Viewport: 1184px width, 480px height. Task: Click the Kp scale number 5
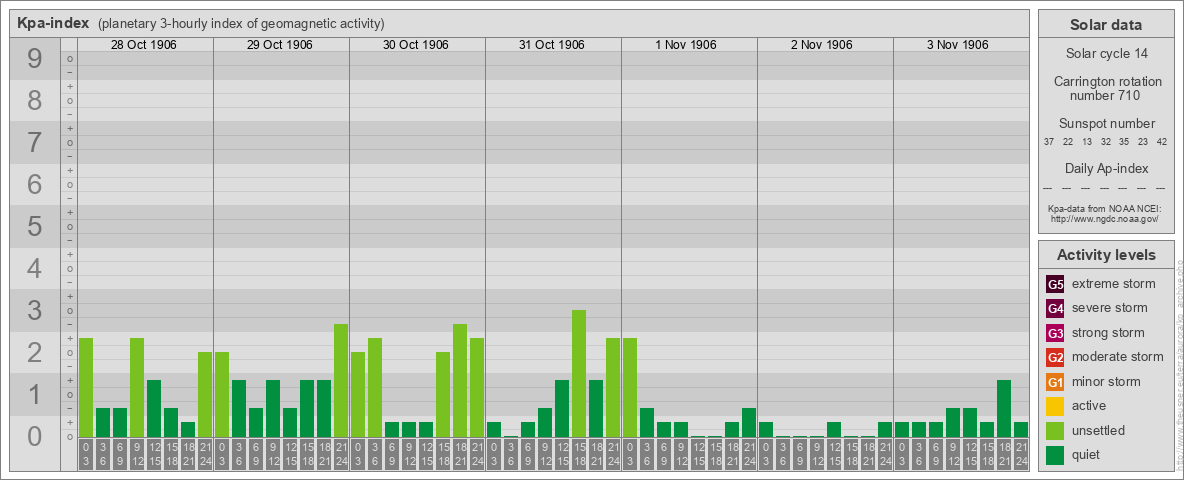click(x=35, y=226)
